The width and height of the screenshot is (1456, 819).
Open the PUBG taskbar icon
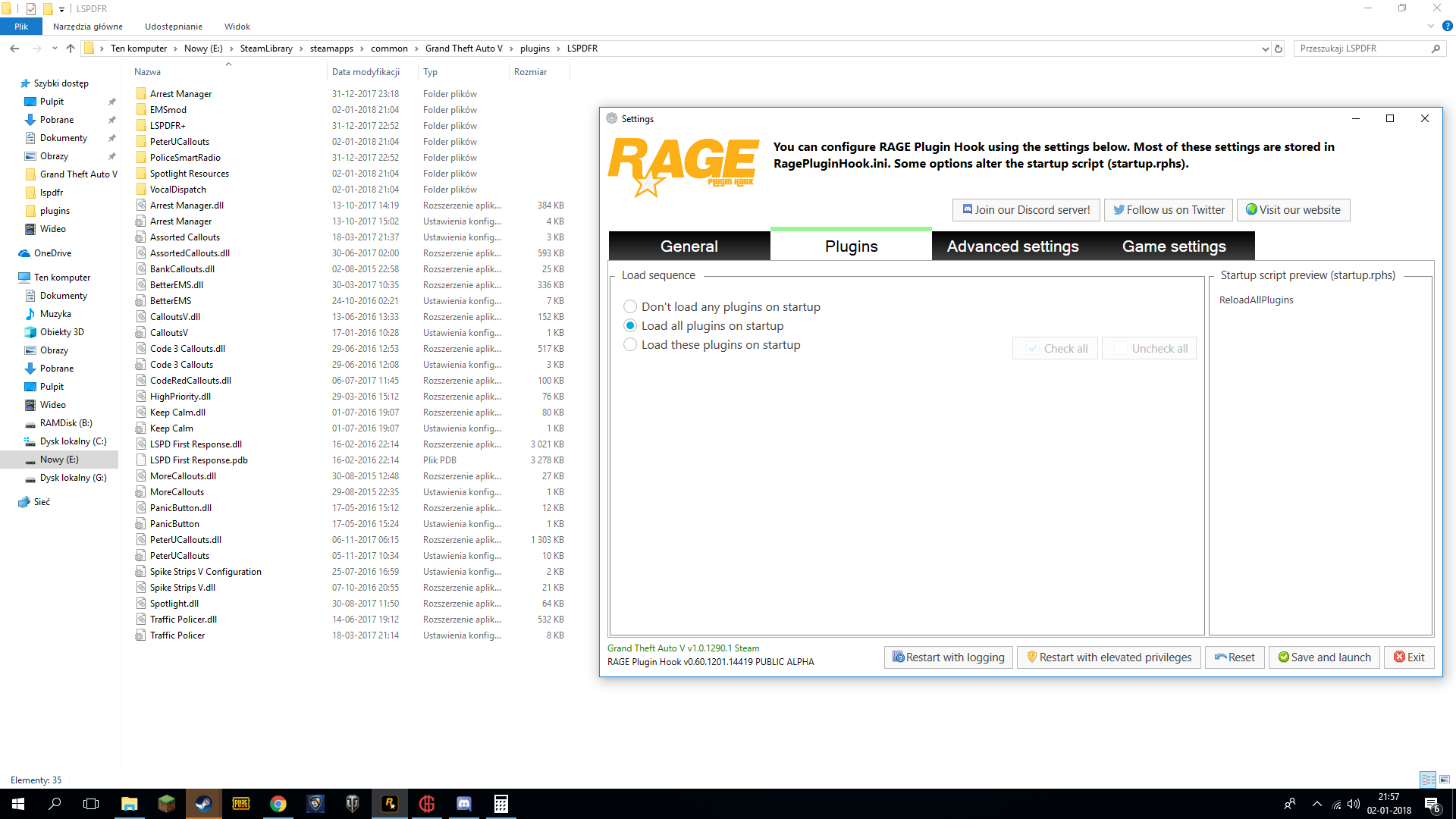(x=240, y=804)
